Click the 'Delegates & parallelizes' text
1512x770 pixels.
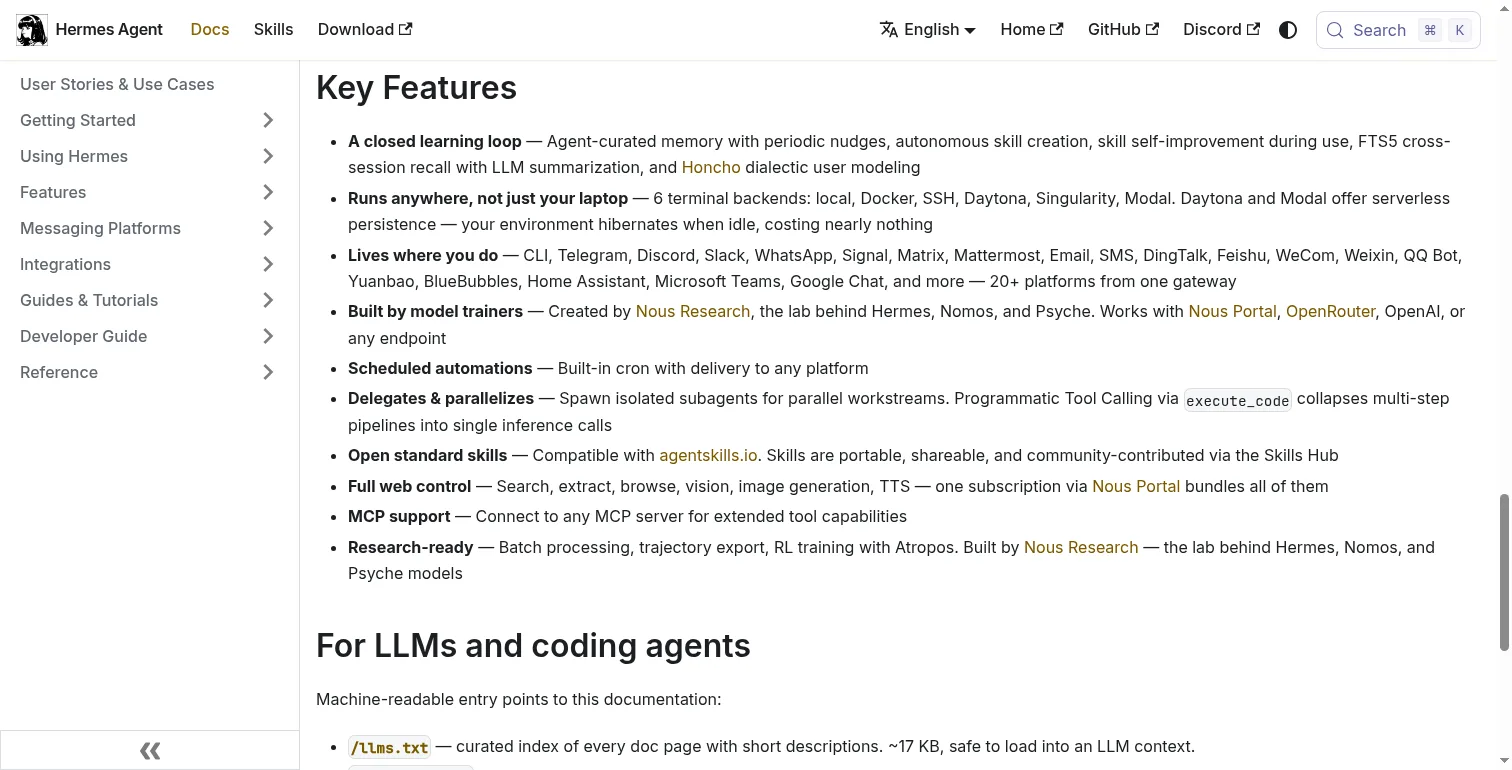click(441, 399)
